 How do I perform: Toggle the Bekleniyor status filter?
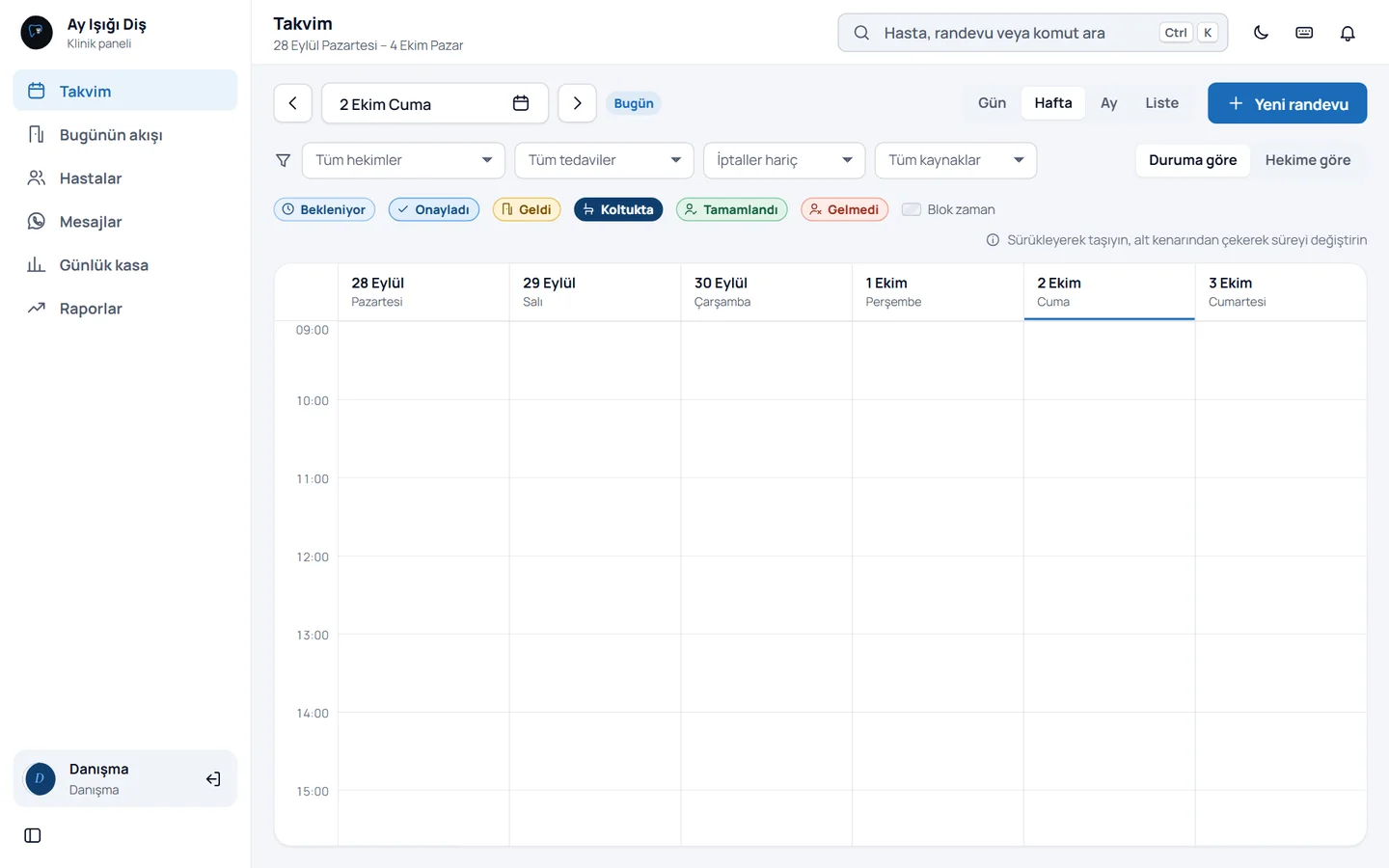[x=324, y=209]
